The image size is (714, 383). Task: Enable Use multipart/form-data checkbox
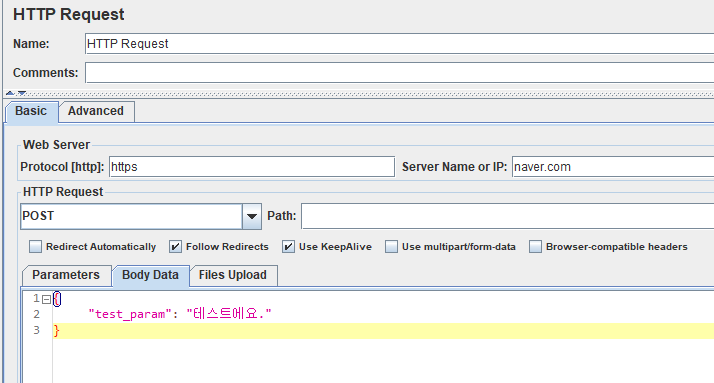(x=391, y=247)
